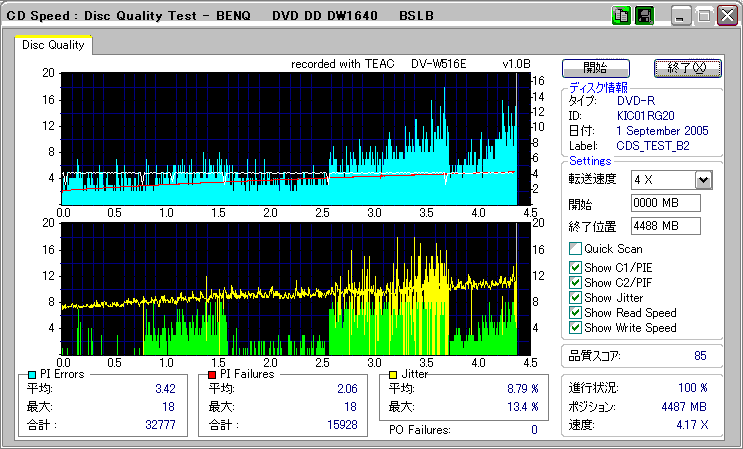Close window with title bar X
Viewport: 743px width, 449px height.
(727, 16)
